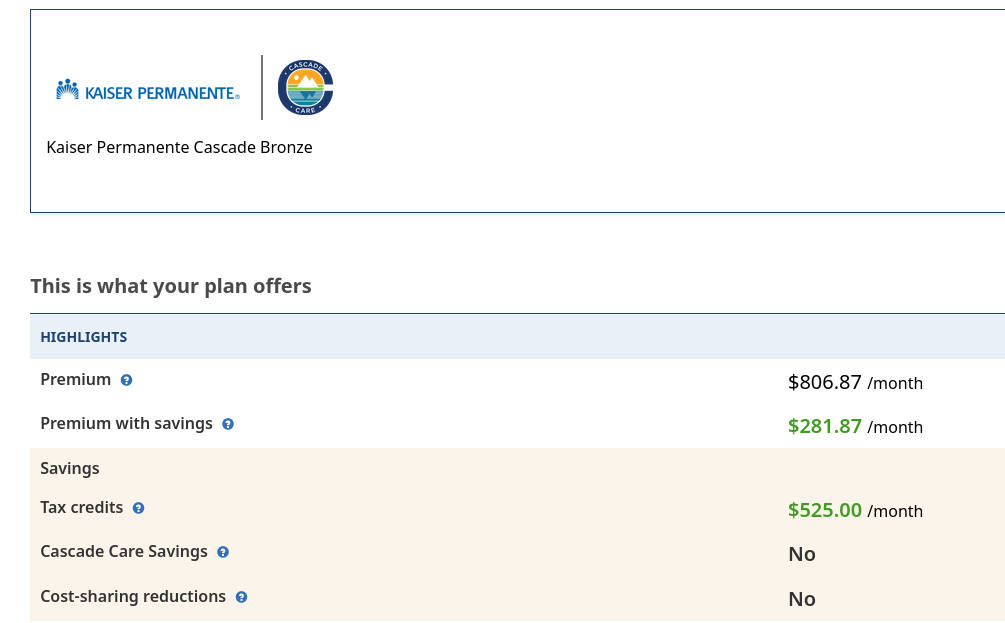
Task: Click the Kaiser Permanente logo
Action: click(x=148, y=92)
